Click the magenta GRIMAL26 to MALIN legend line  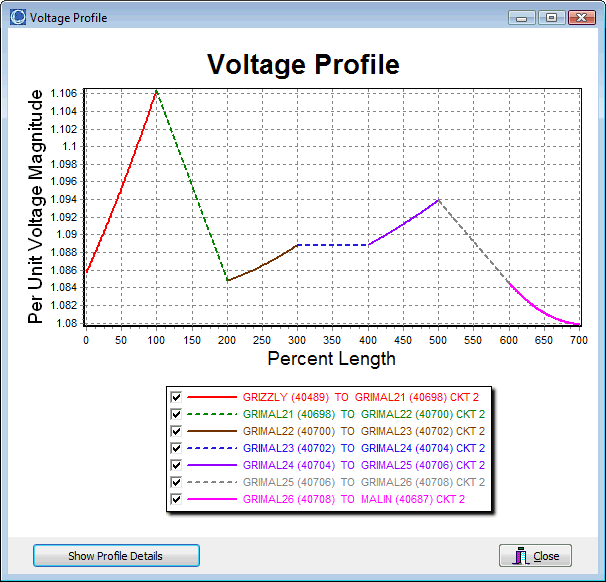click(x=212, y=499)
